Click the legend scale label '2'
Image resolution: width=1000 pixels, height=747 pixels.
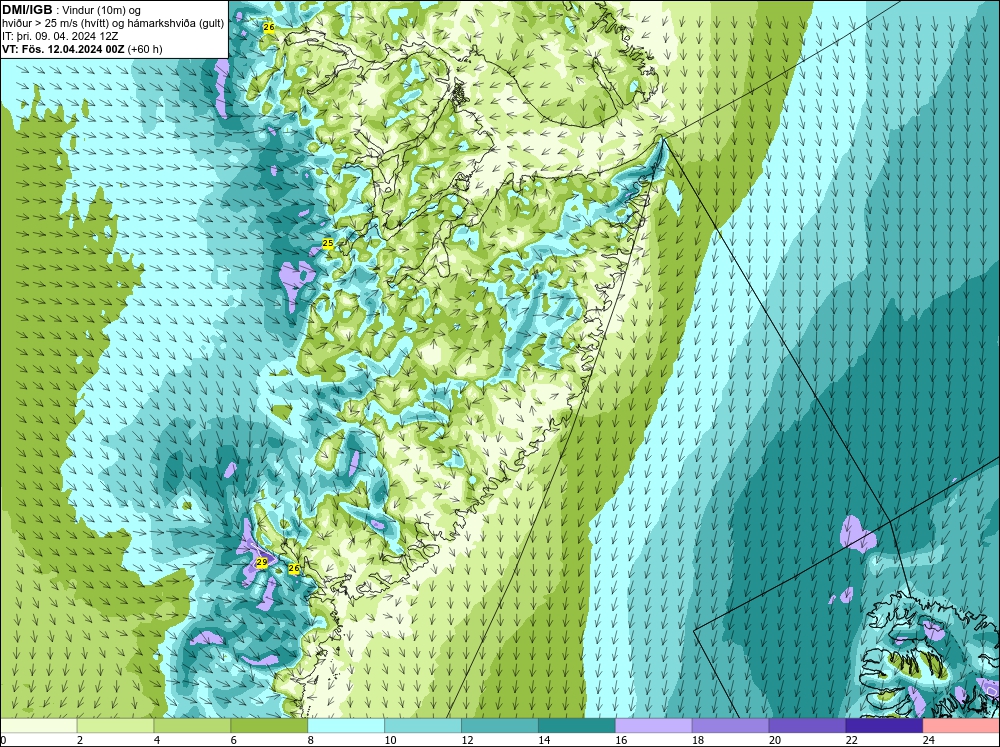(x=80, y=741)
